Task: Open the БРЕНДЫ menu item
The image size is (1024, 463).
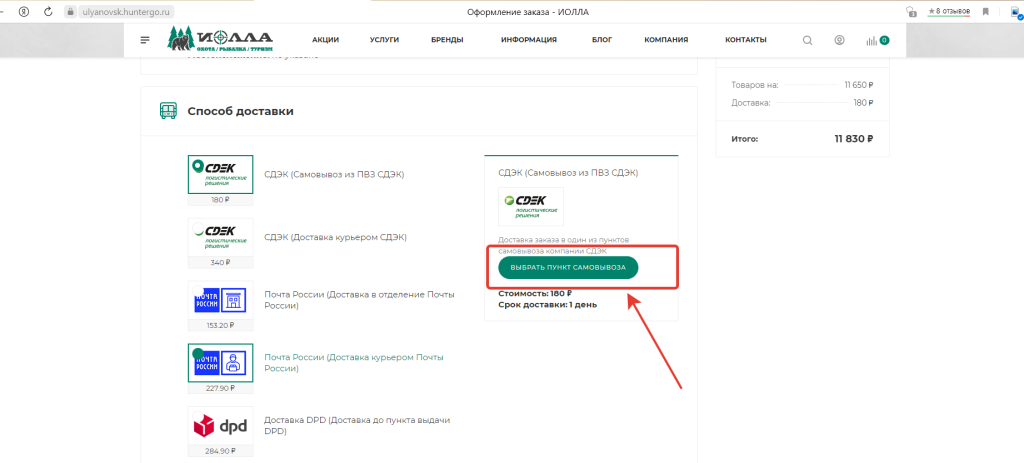Action: pos(447,40)
